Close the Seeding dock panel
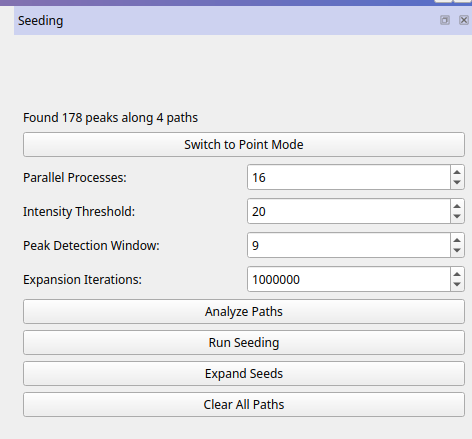 point(464,20)
